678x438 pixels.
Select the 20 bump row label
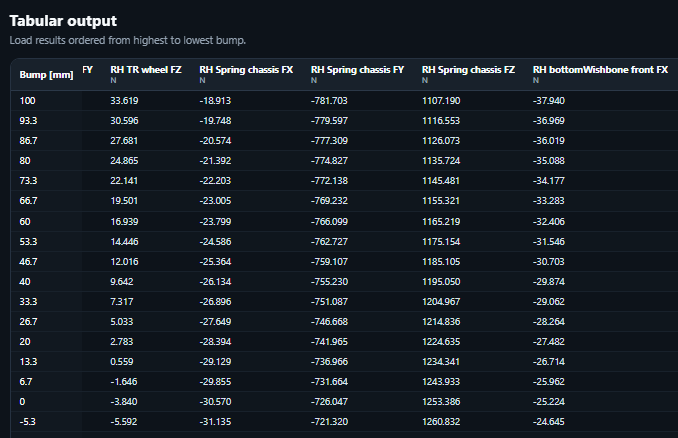coord(25,342)
